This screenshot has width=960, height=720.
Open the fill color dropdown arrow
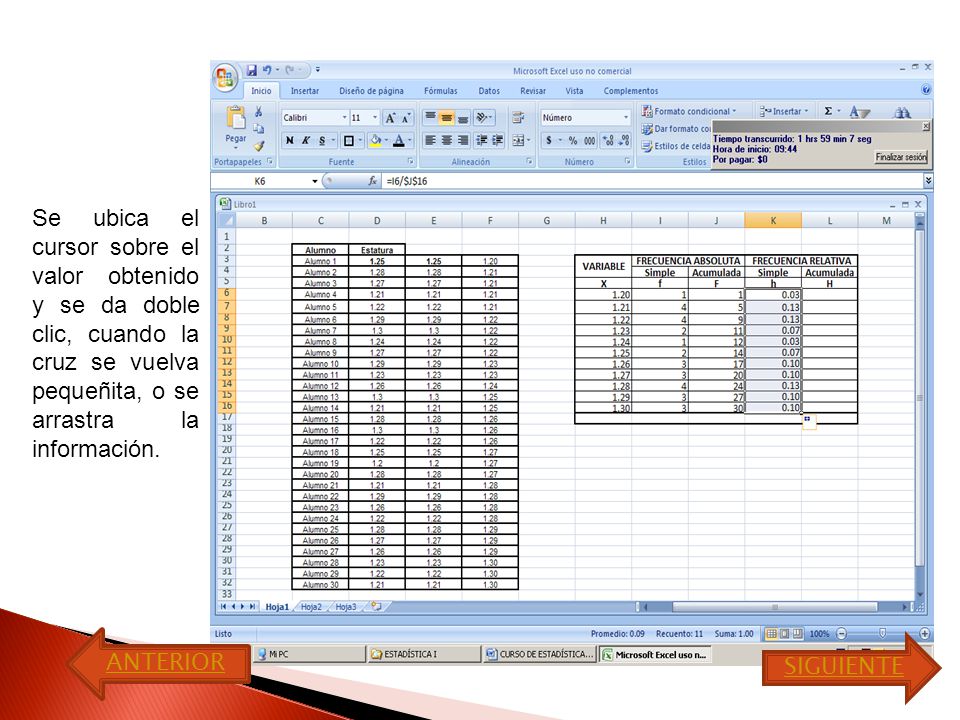(x=386, y=141)
